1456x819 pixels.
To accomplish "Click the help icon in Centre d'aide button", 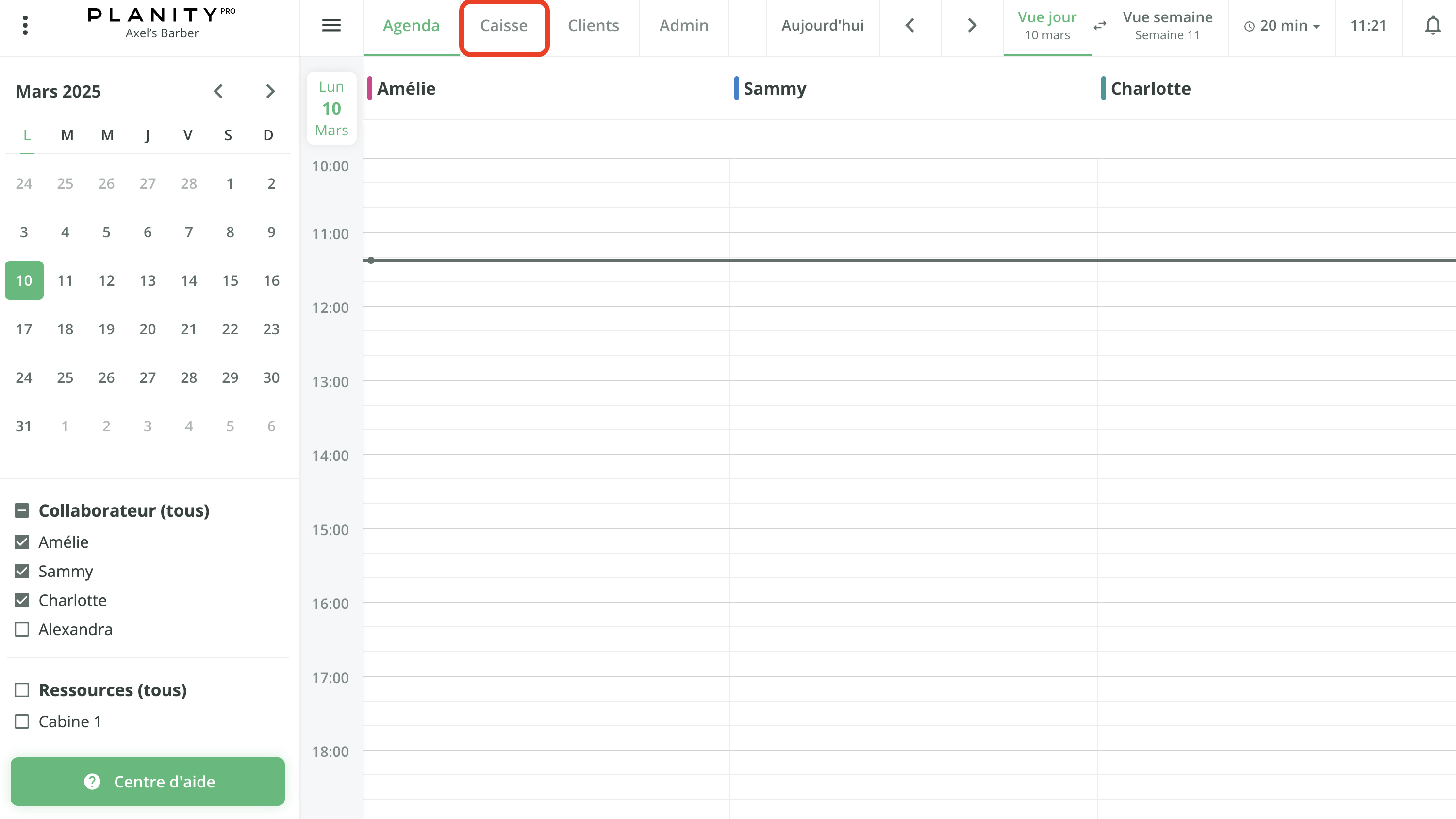I will point(92,782).
